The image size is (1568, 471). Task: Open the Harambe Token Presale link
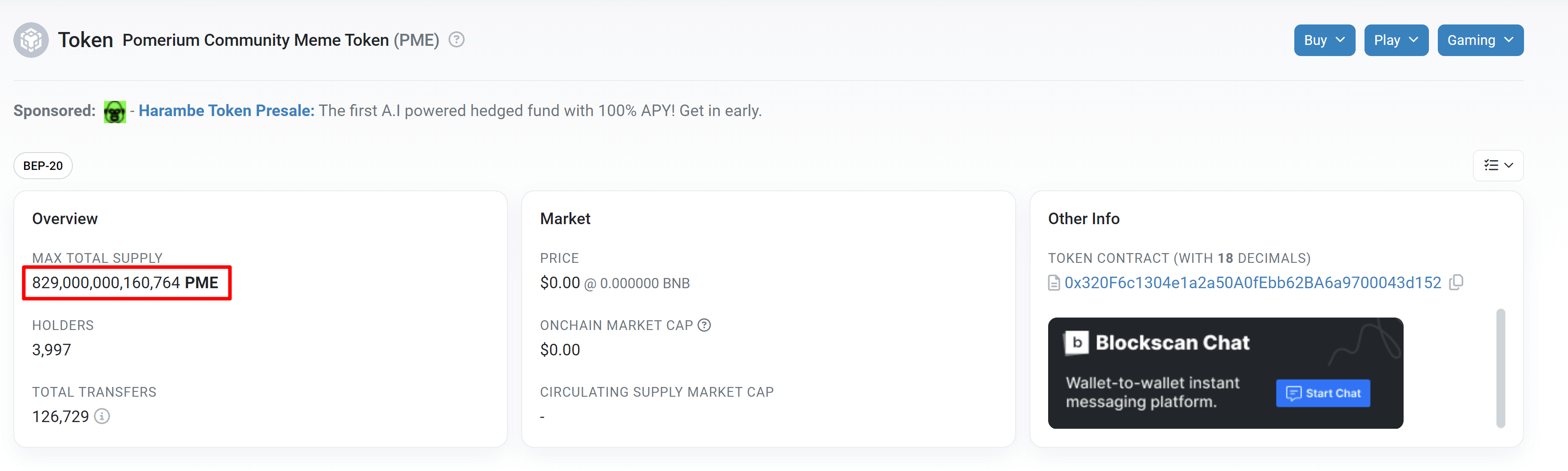227,111
